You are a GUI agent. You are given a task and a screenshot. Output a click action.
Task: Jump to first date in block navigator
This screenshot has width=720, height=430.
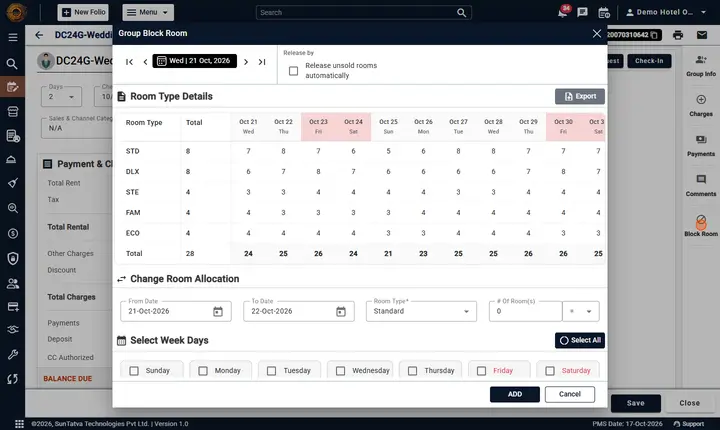click(x=129, y=62)
